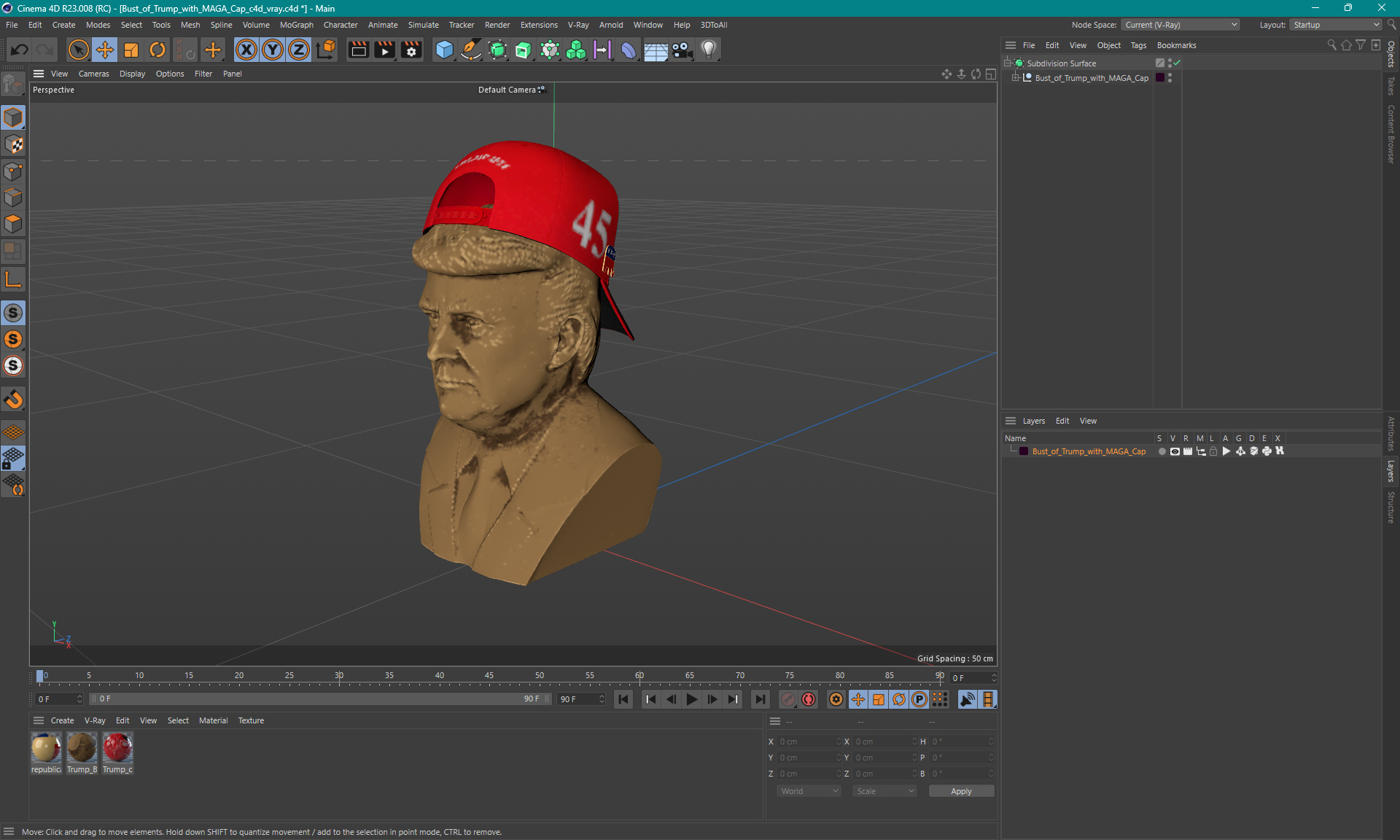Switch to Texture mode in left toolbar
This screenshot has height=840, width=1400.
pos(13,144)
